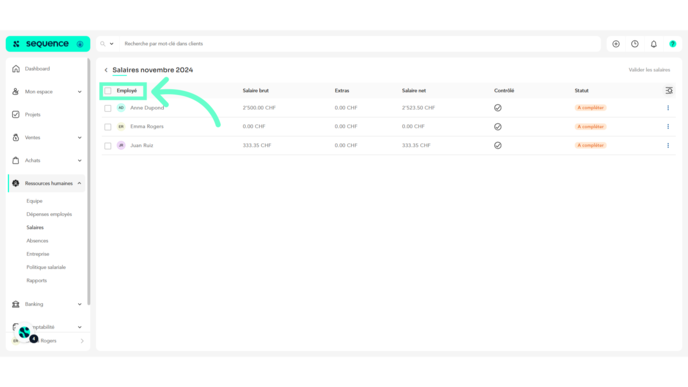The height and width of the screenshot is (387, 688).
Task: Click the 2'500.00 CHF gross salary cell
Action: (259, 108)
